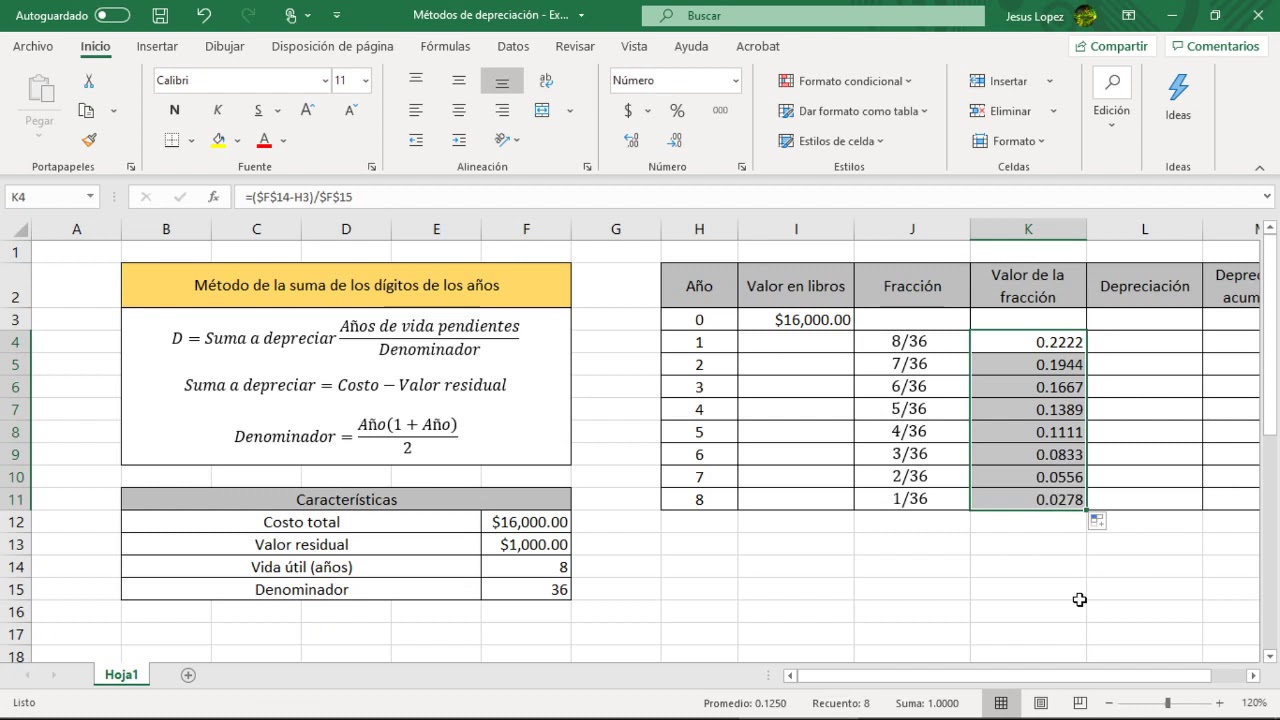The height and width of the screenshot is (720, 1280).
Task: Click column K header
Action: (x=1028, y=229)
